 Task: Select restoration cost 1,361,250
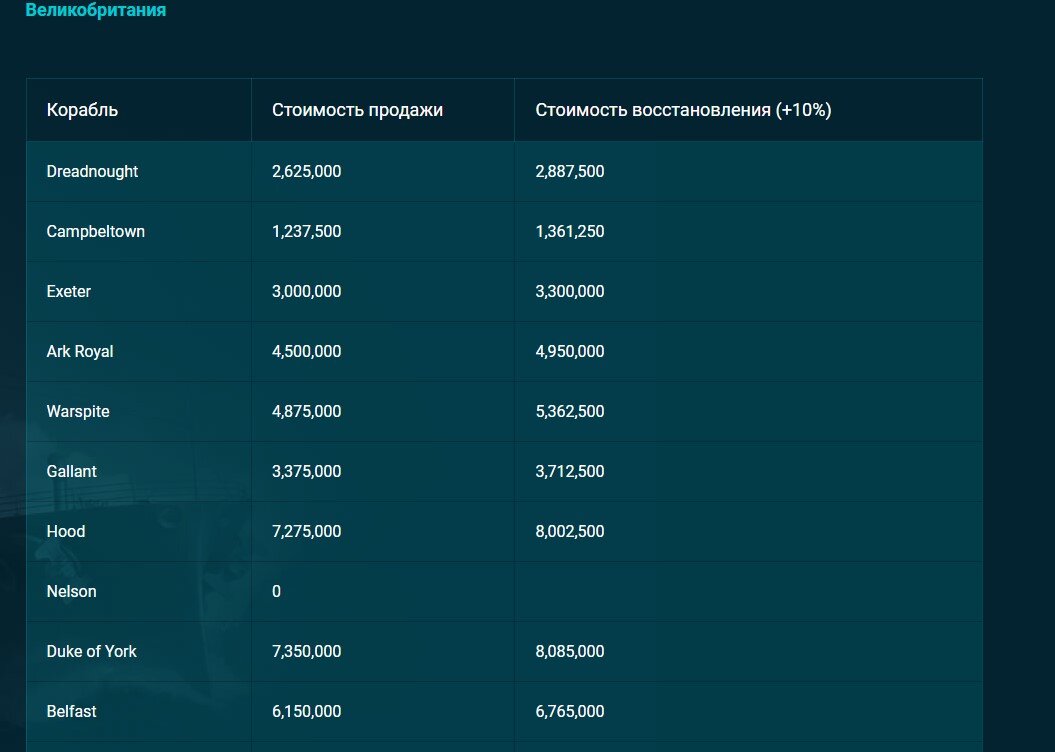[570, 231]
